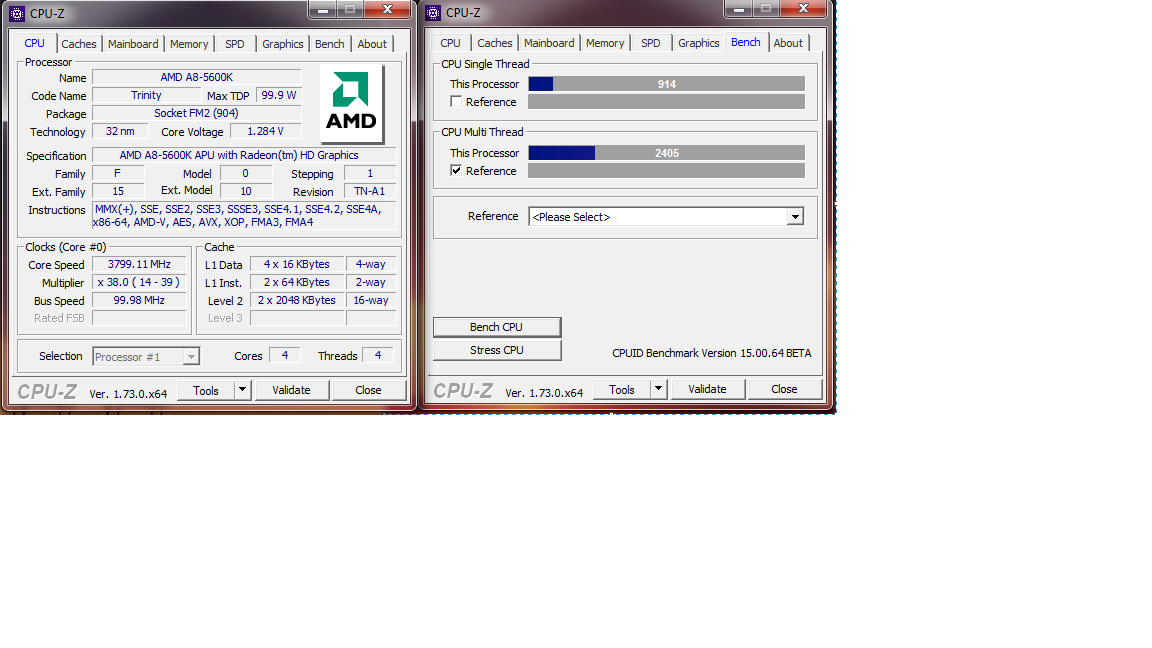Click CPU-Z app icon in left window title

point(17,13)
